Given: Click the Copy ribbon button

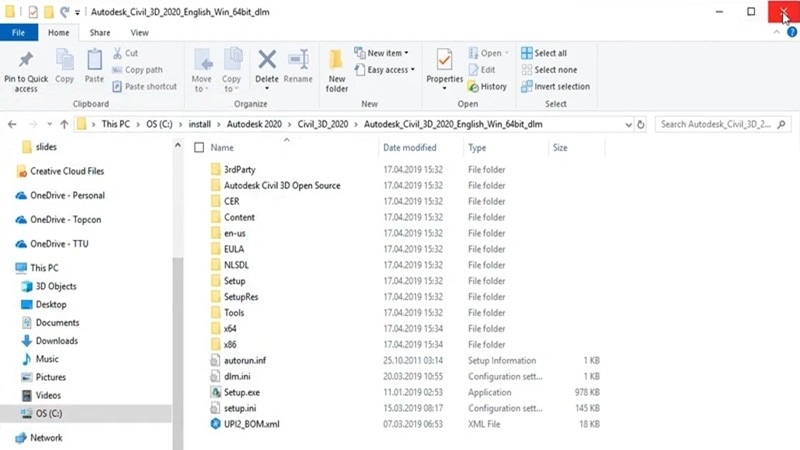Looking at the screenshot, I should 64,66.
